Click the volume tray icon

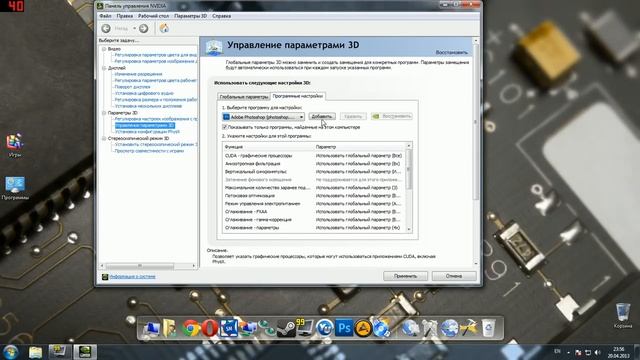[x=597, y=352]
